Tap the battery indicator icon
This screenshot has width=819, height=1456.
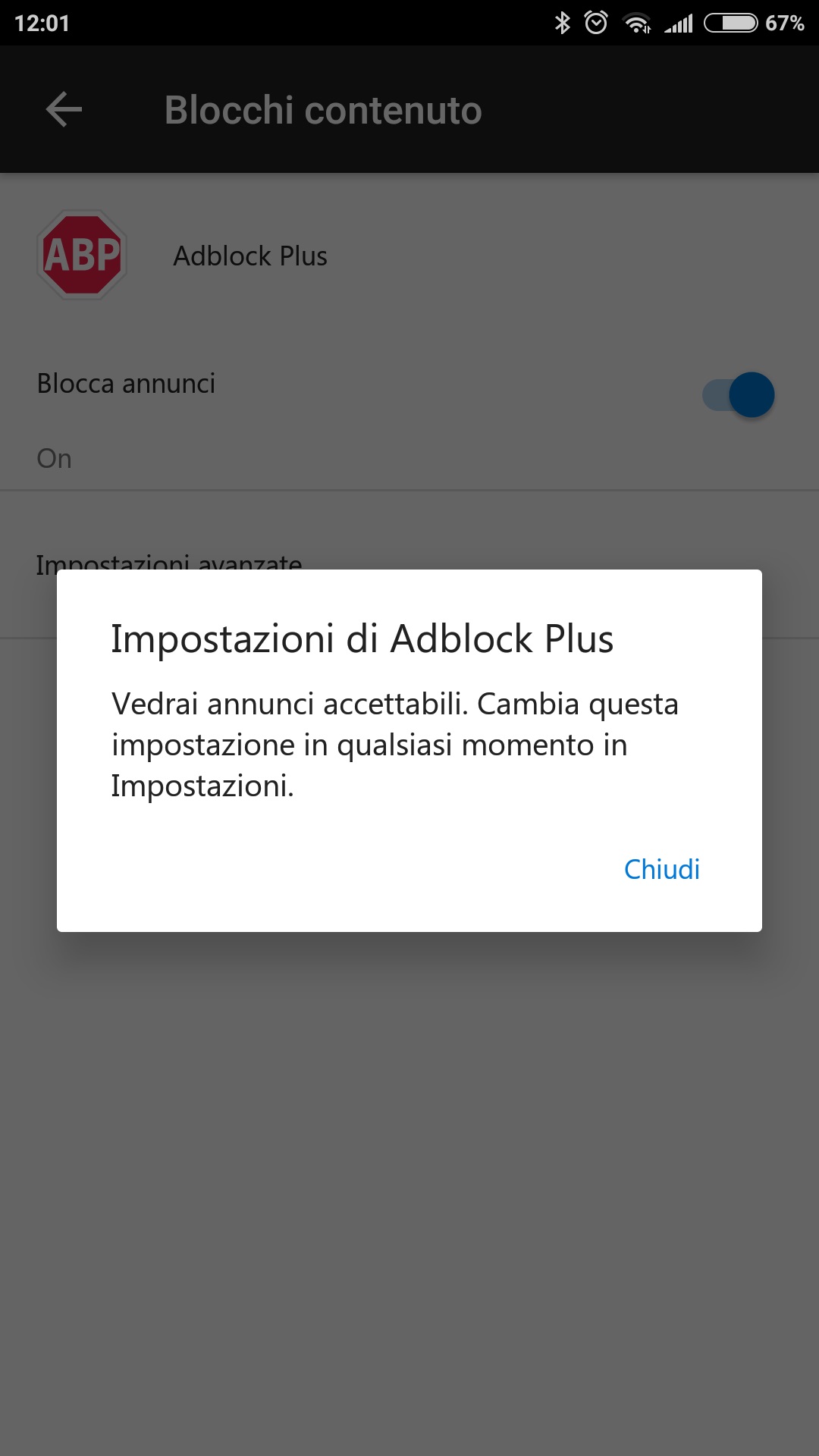(731, 24)
